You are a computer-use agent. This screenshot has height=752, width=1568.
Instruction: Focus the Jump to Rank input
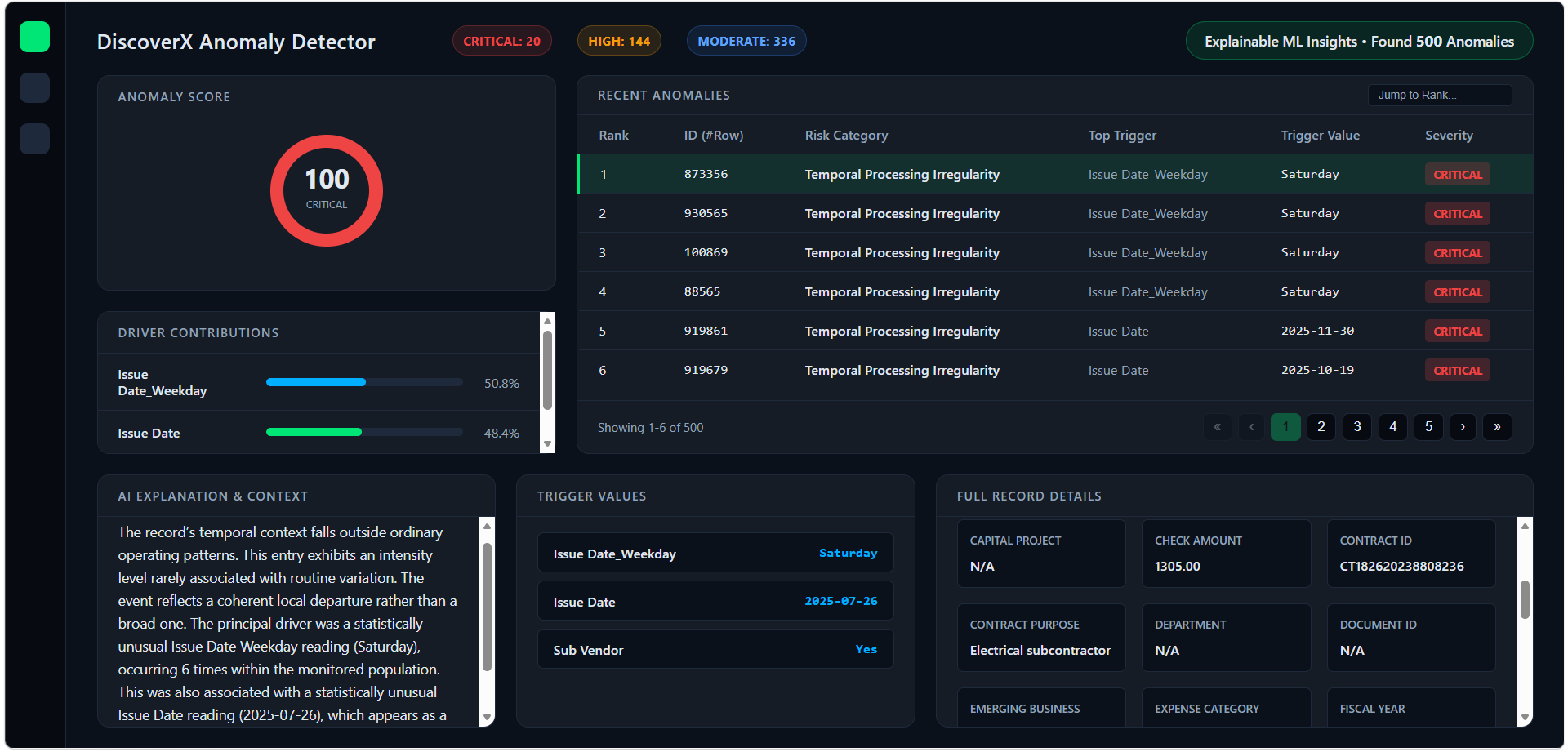click(1440, 95)
